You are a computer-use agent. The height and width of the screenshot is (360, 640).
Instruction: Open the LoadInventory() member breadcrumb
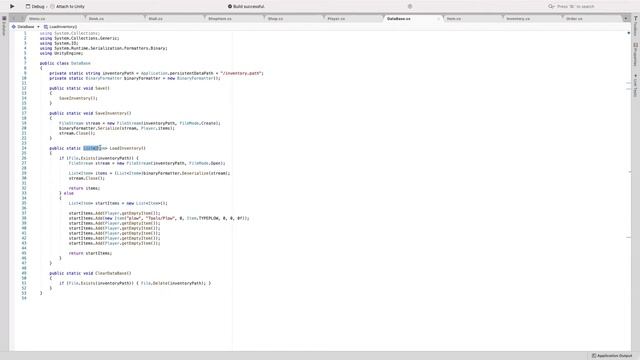60,27
